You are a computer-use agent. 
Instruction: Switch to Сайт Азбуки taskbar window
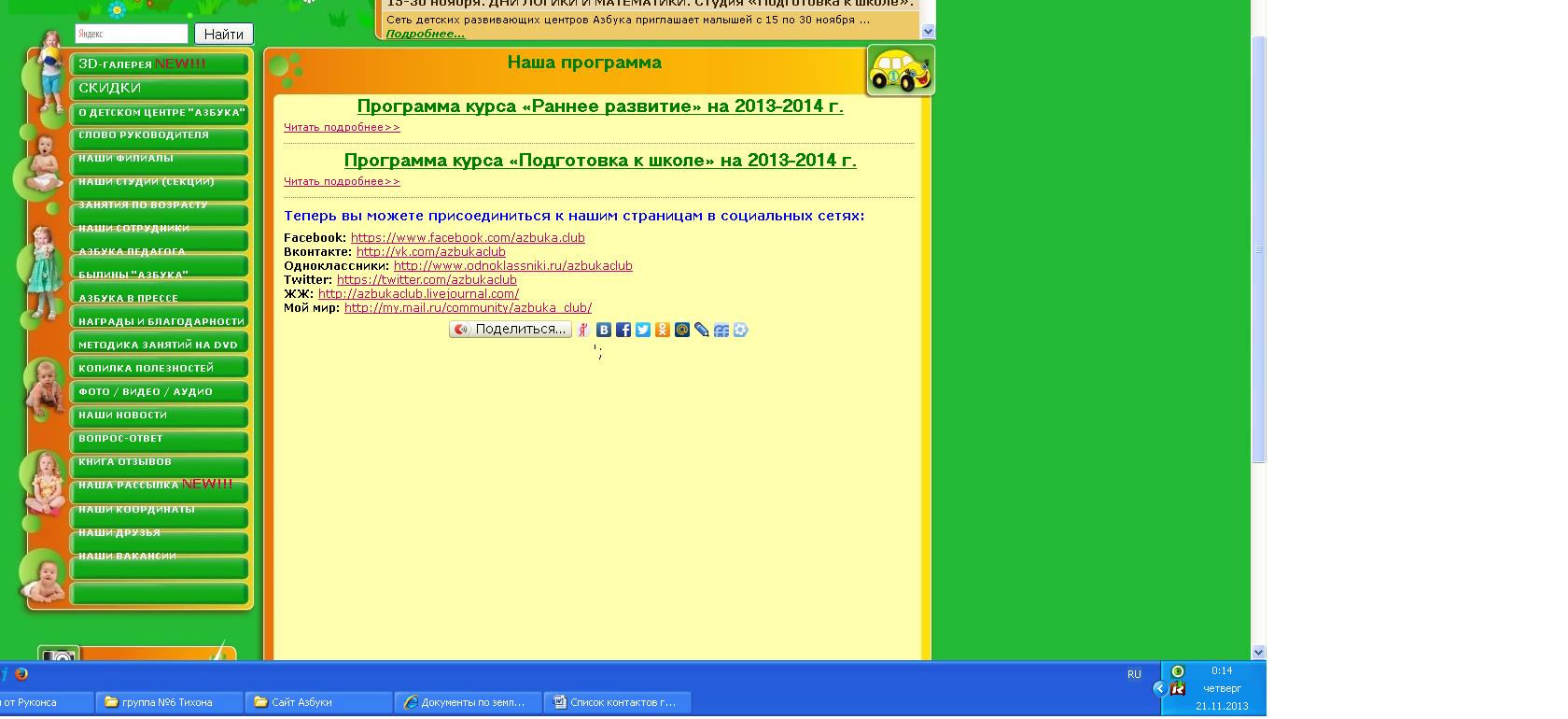coord(317,702)
